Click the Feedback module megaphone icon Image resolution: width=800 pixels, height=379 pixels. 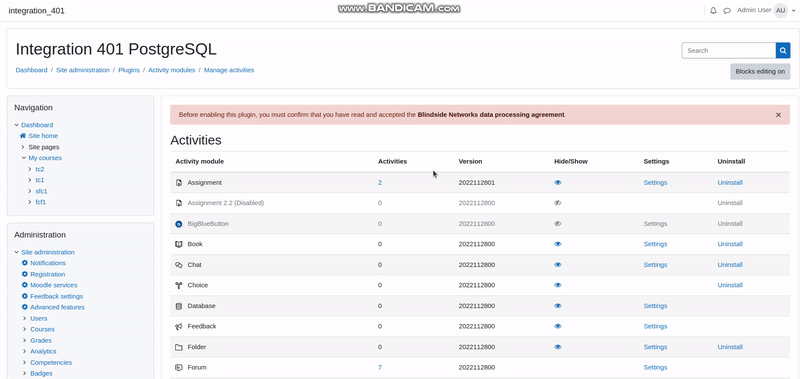(x=179, y=326)
